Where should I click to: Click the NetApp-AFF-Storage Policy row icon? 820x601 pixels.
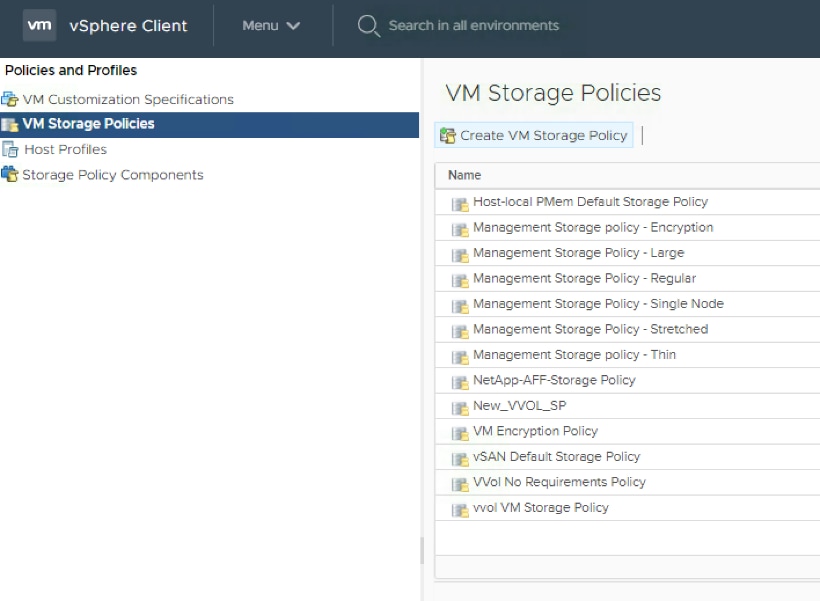(460, 382)
